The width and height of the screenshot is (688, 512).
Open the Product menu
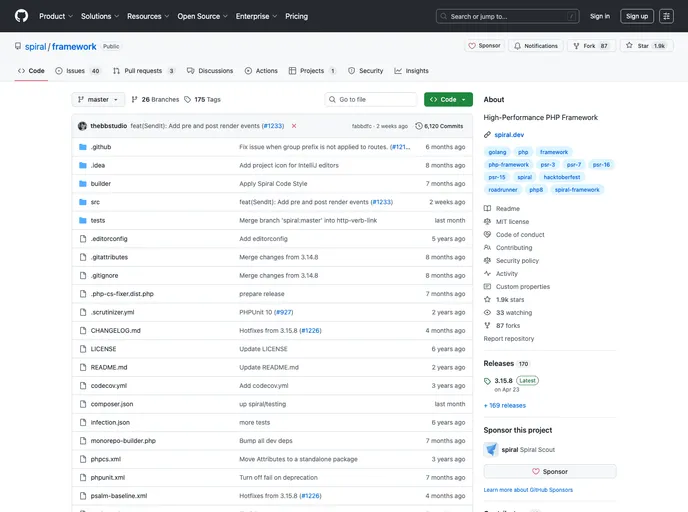[x=56, y=16]
